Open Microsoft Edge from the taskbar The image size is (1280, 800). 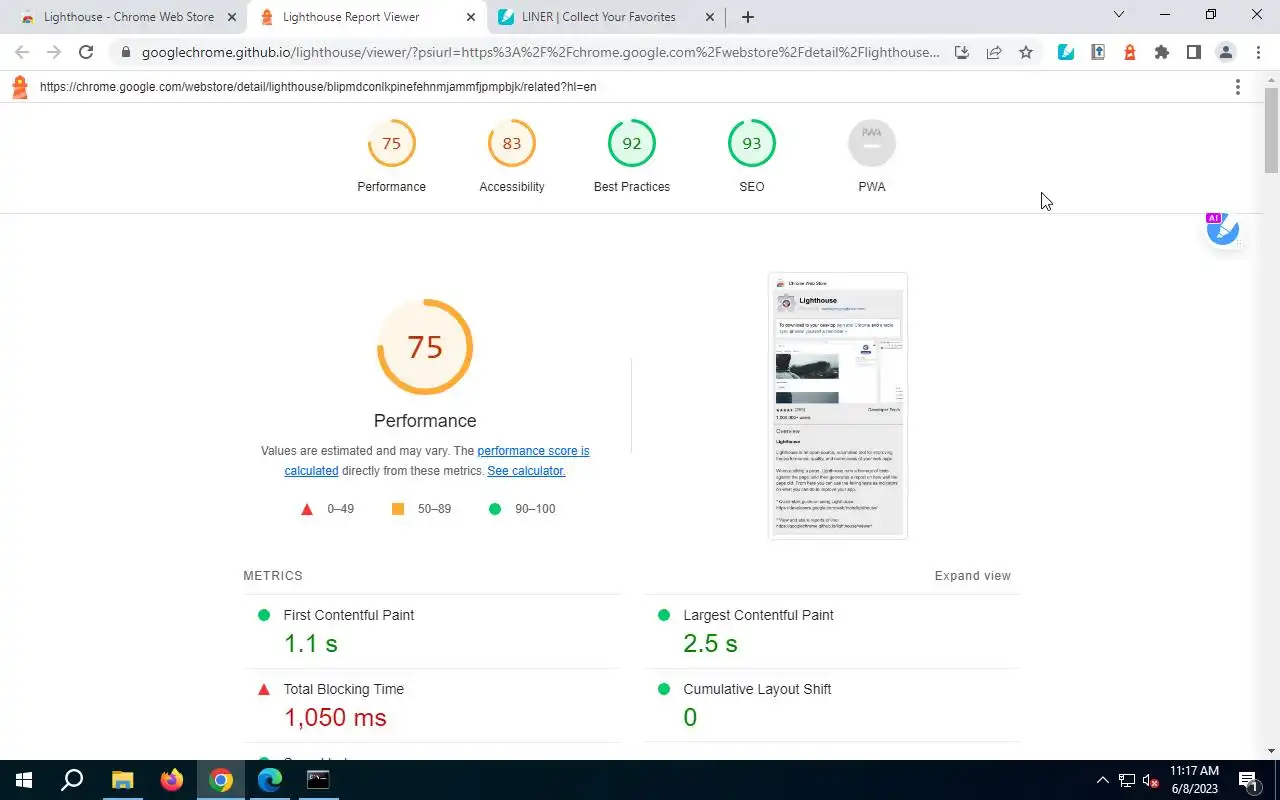pyautogui.click(x=270, y=780)
